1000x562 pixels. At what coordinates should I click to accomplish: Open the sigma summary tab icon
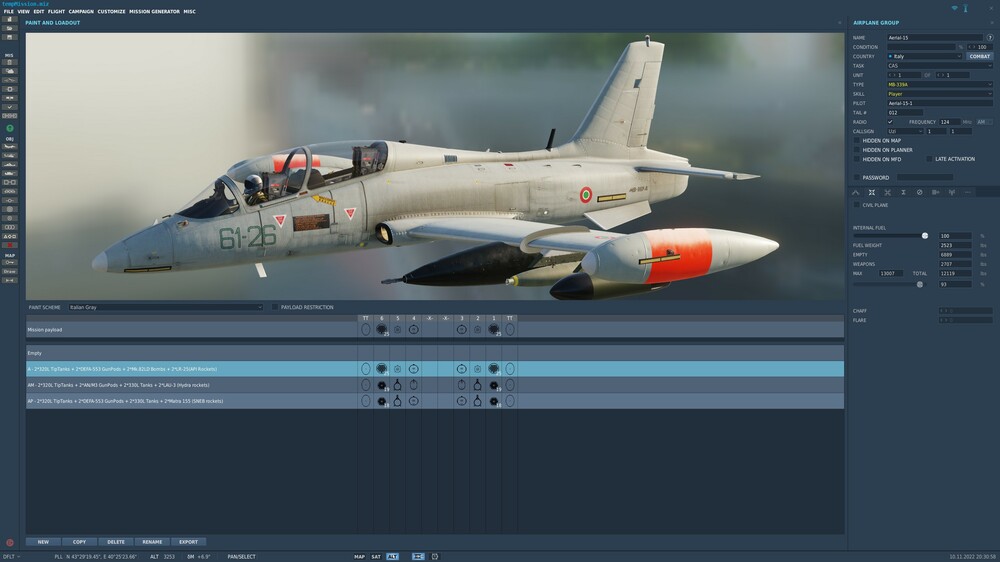(904, 193)
